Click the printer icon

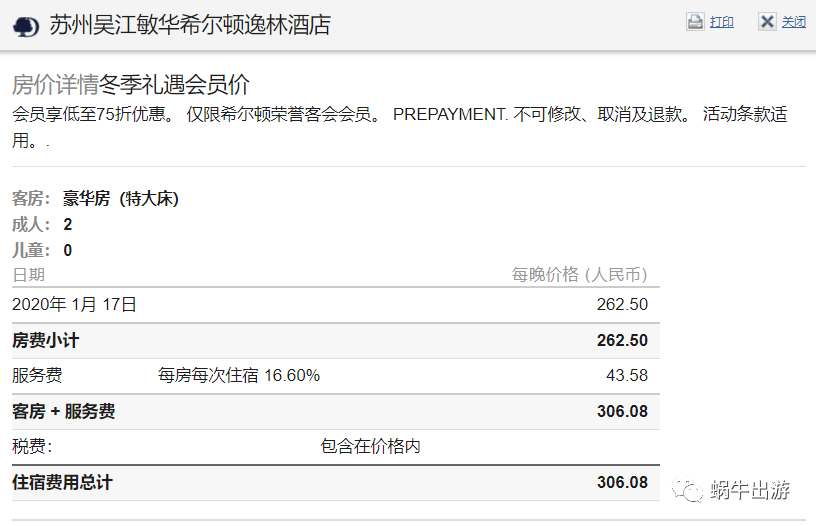[695, 22]
